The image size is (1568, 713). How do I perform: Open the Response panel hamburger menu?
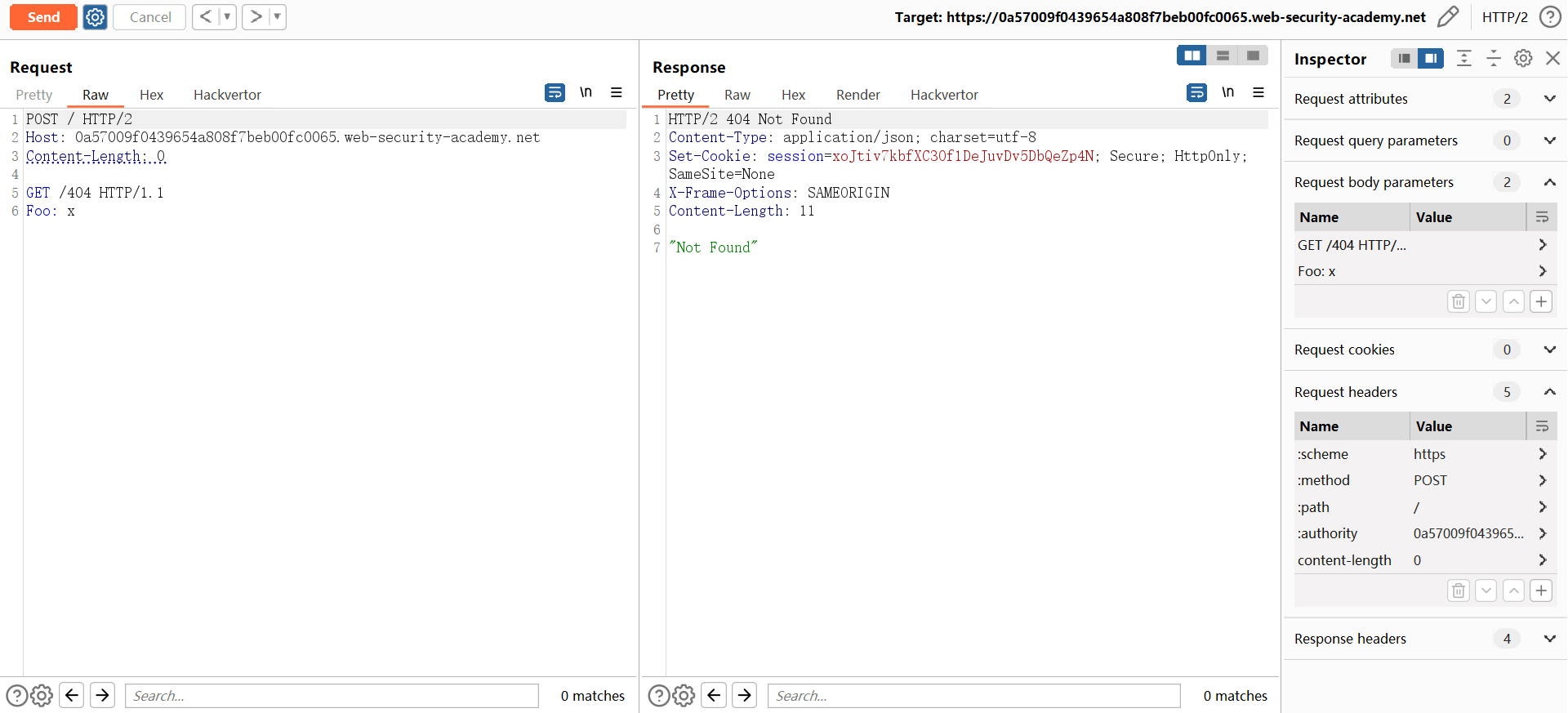click(x=1258, y=93)
